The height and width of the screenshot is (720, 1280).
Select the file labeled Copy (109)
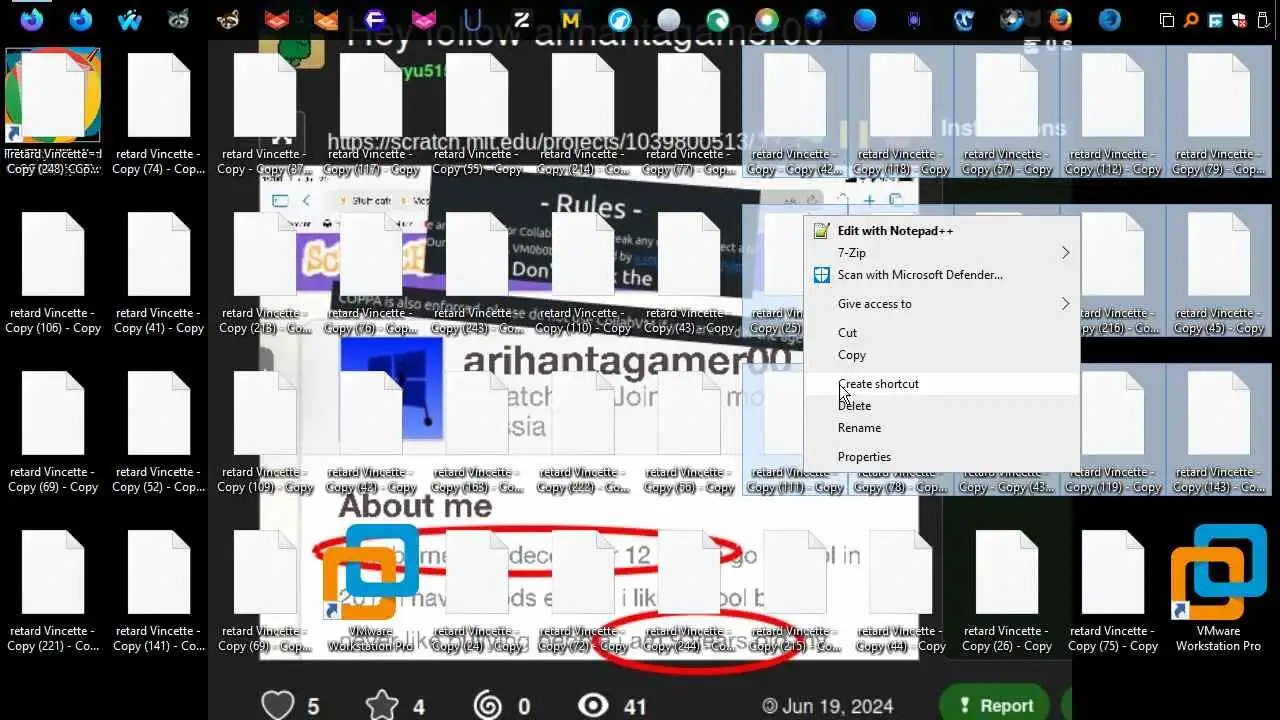click(x=265, y=431)
